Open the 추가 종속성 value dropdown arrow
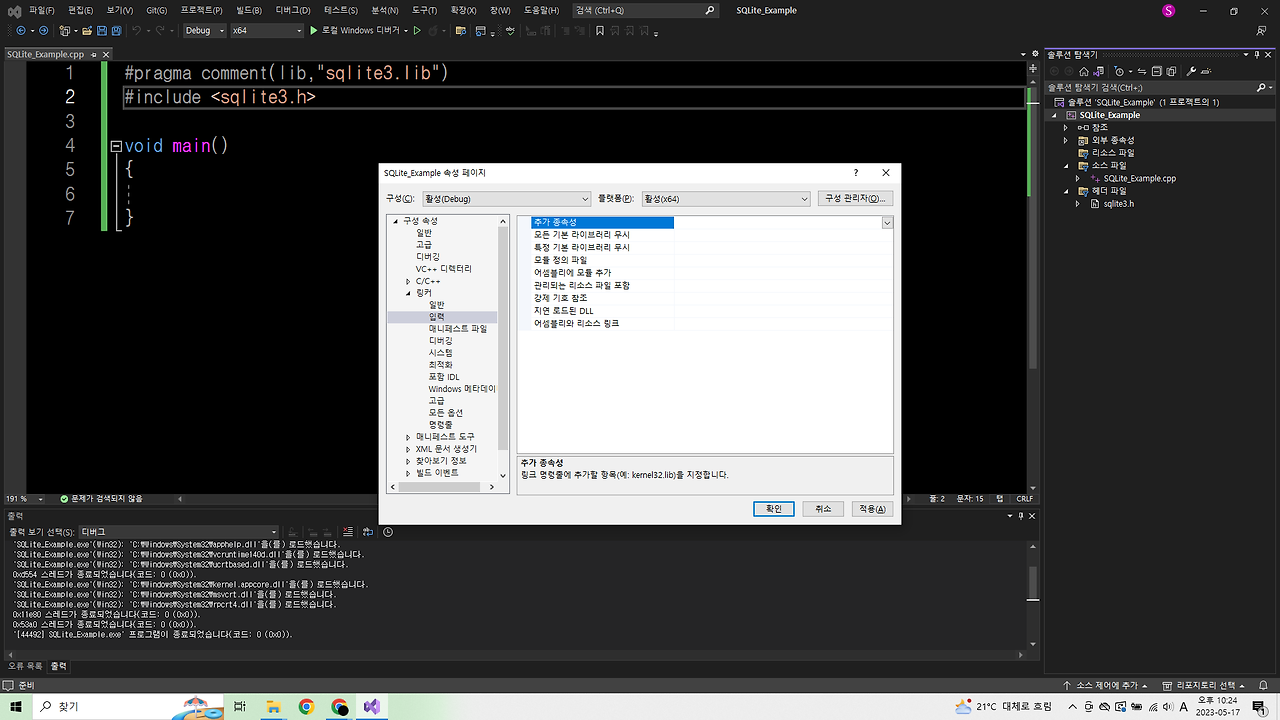 click(x=887, y=223)
